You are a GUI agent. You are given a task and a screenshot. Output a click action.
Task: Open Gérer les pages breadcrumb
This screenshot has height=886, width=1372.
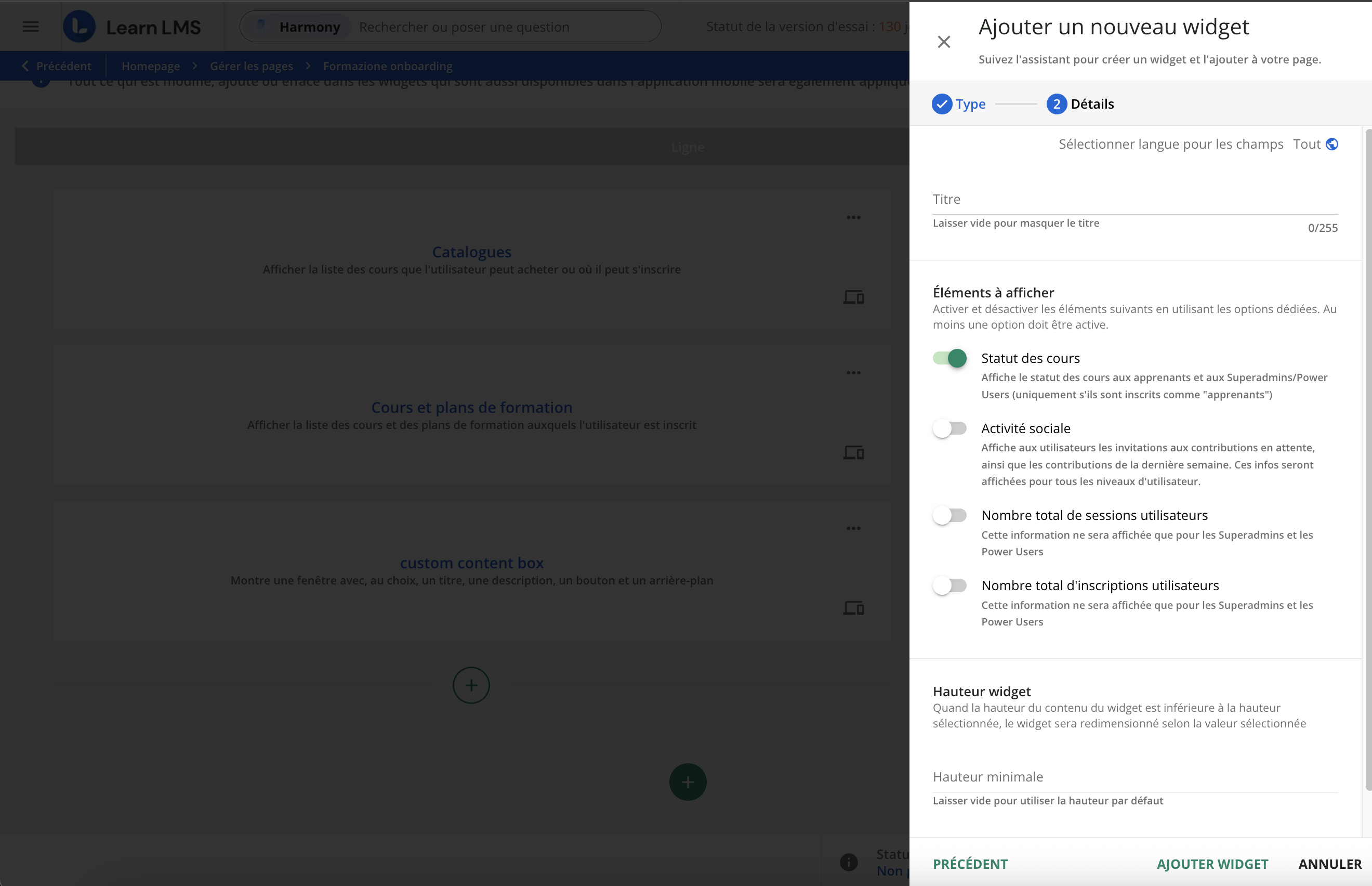coord(252,66)
